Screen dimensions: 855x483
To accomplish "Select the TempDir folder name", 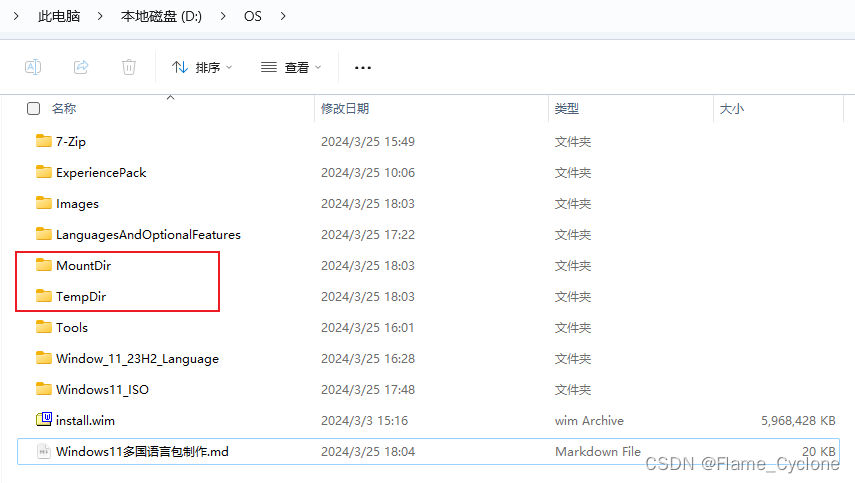I will pyautogui.click(x=81, y=297).
